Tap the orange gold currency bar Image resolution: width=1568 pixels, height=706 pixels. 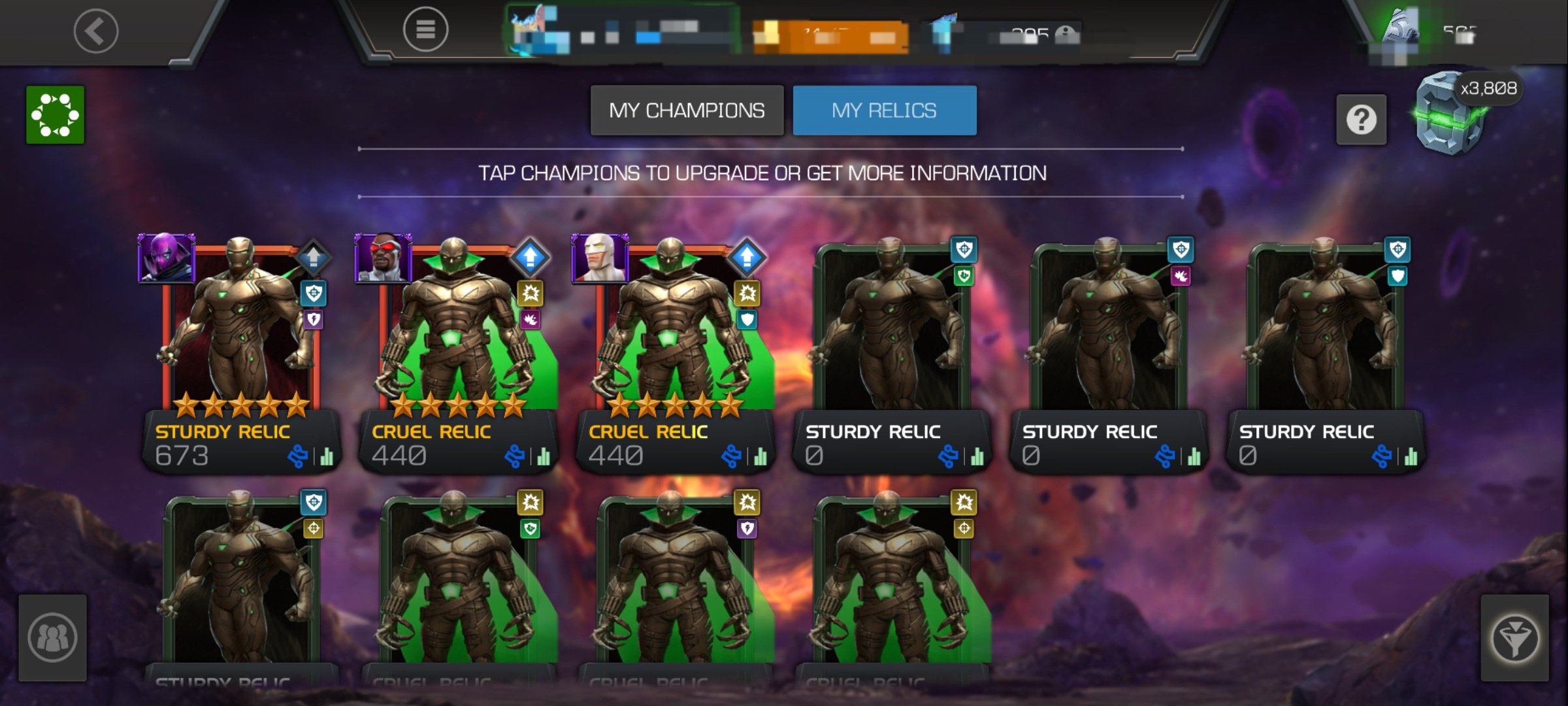pos(830,36)
